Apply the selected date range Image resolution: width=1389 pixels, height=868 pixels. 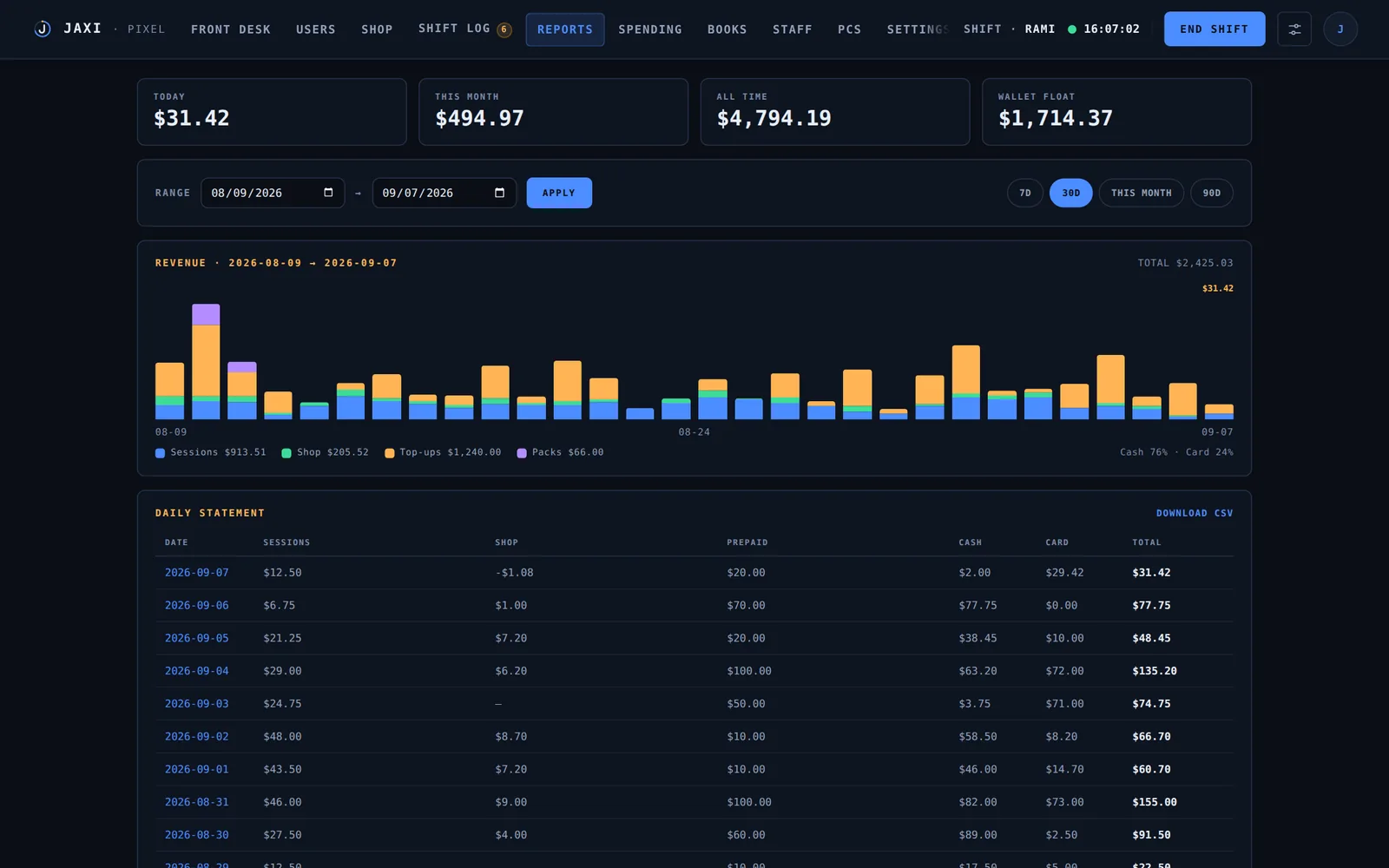click(559, 193)
